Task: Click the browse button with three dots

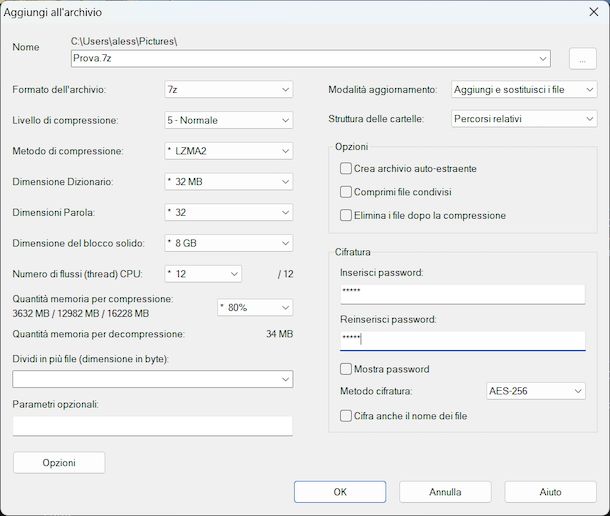Action: 582,58
